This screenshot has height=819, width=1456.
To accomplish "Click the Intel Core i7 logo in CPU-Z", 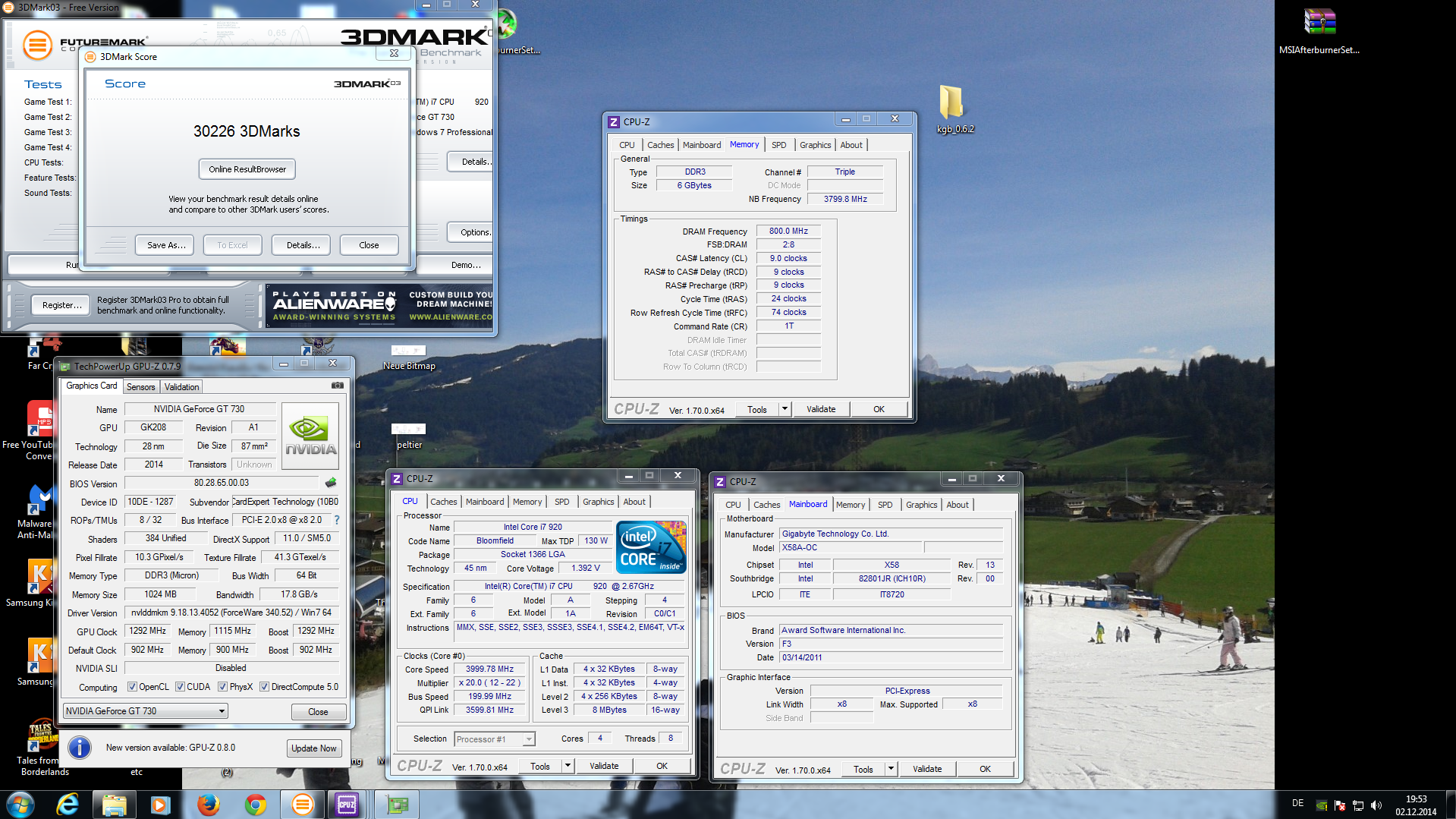I will (651, 547).
